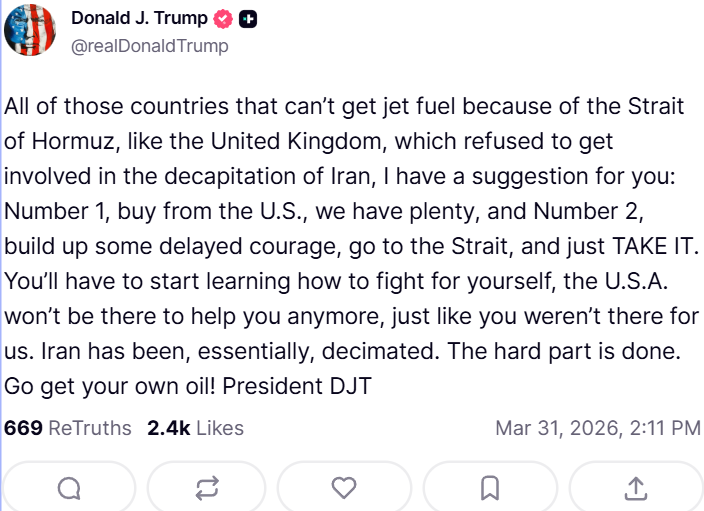
Task: Open the profile avatar picture
Action: coord(31,31)
